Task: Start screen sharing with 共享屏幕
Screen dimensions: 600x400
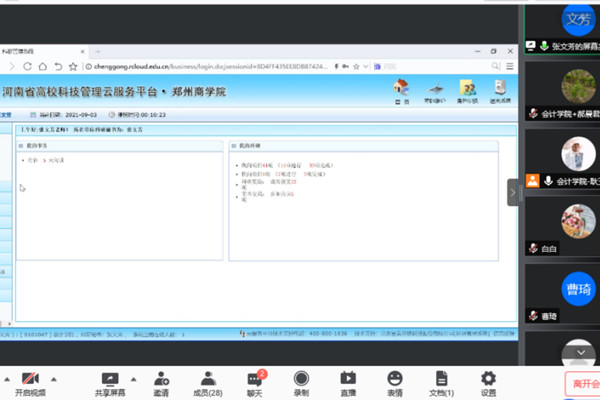Action: 110,384
